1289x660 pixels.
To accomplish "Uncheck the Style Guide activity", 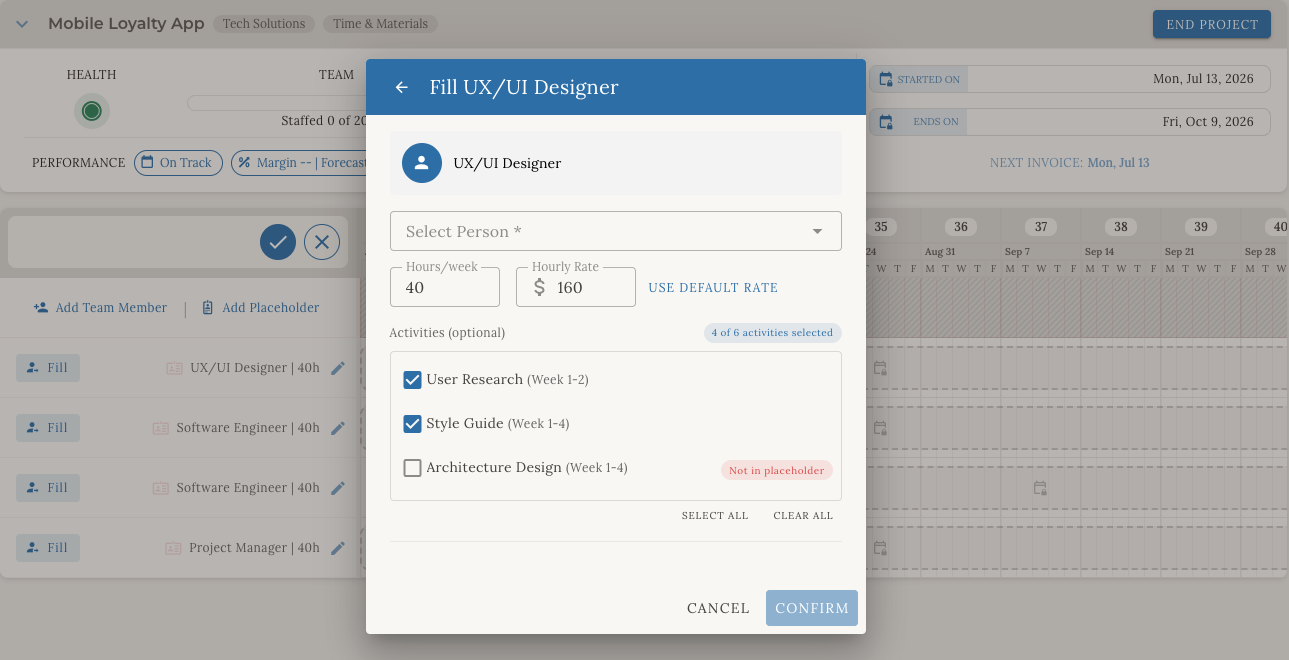I will pyautogui.click(x=412, y=424).
